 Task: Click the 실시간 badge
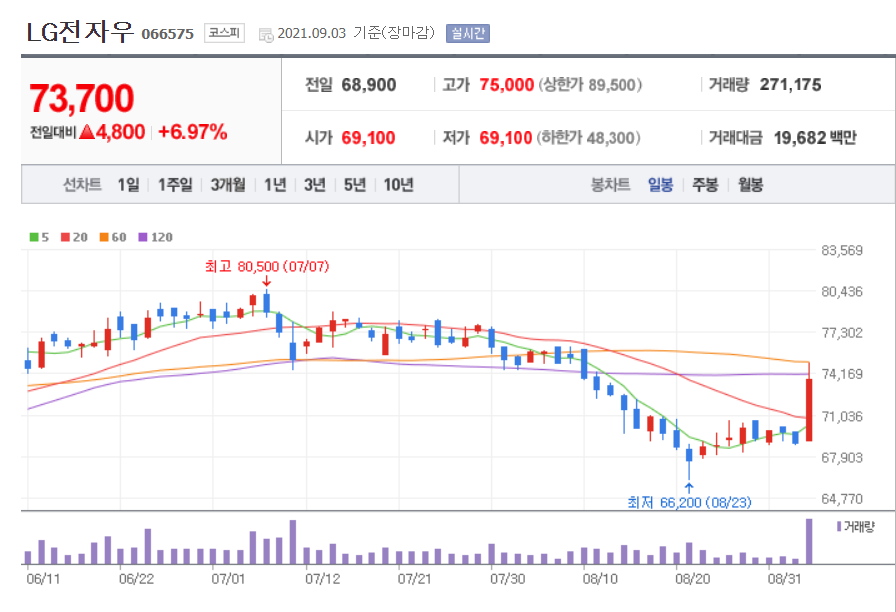point(467,33)
